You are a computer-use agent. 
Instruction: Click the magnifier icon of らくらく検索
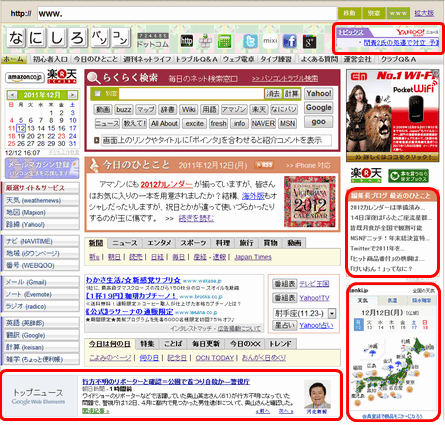[x=93, y=78]
